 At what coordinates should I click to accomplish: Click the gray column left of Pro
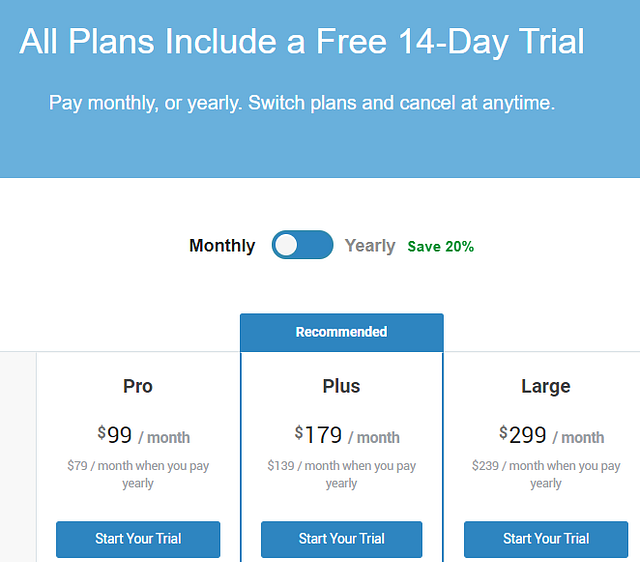tap(18, 456)
